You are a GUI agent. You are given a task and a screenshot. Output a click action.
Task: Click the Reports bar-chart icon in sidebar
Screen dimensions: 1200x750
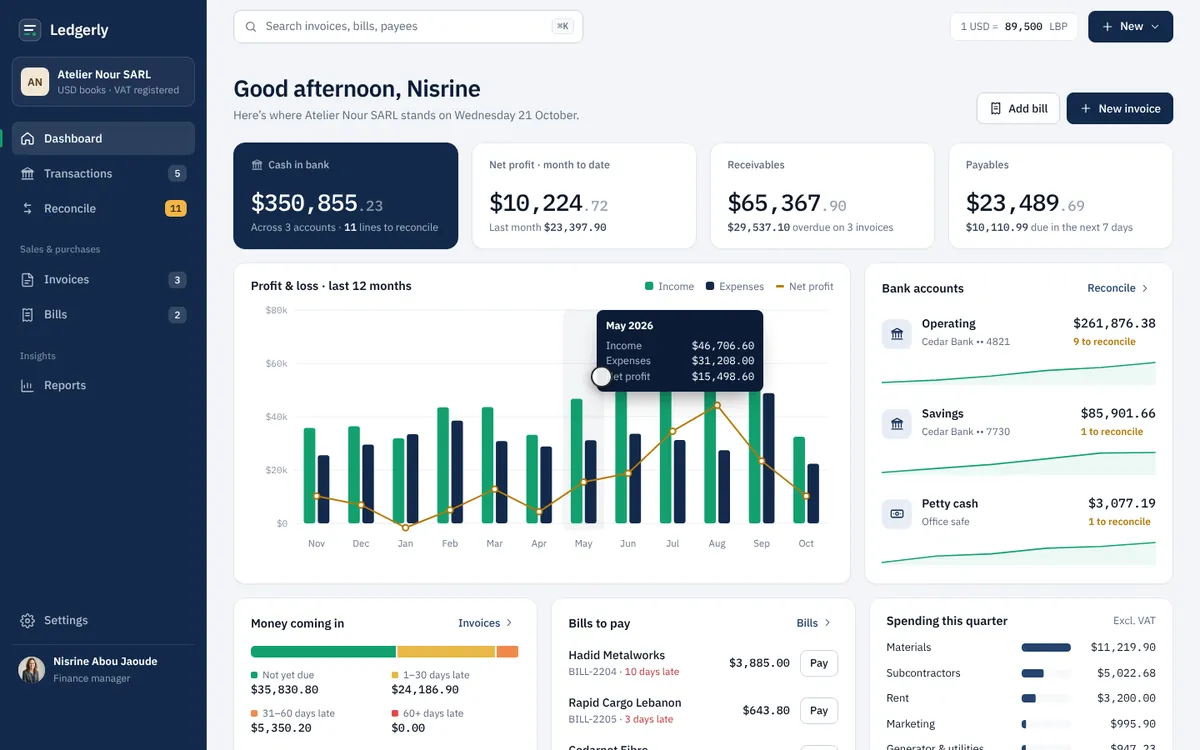pyautogui.click(x=28, y=386)
